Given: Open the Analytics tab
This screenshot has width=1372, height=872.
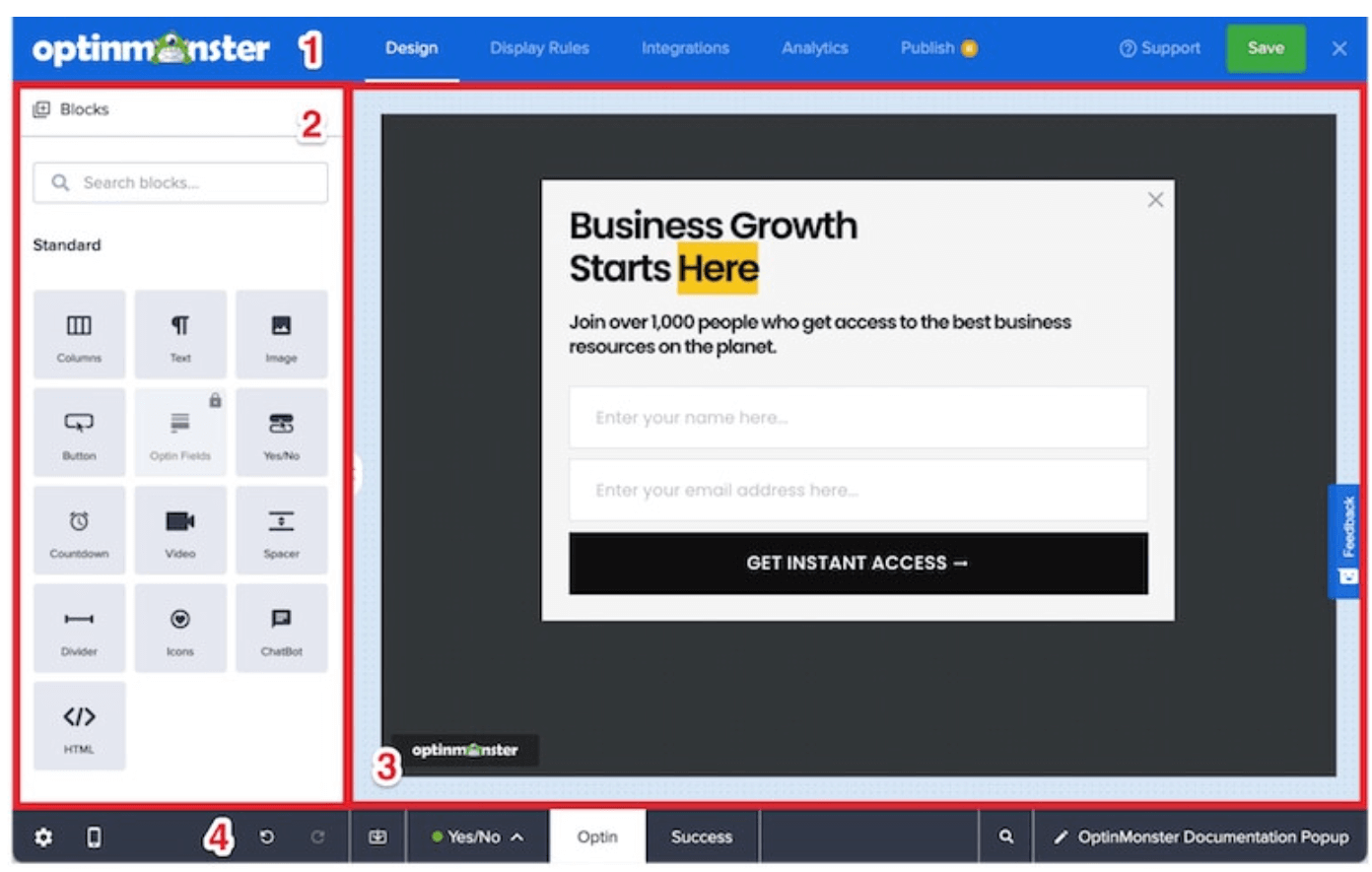Looking at the screenshot, I should click(x=815, y=48).
